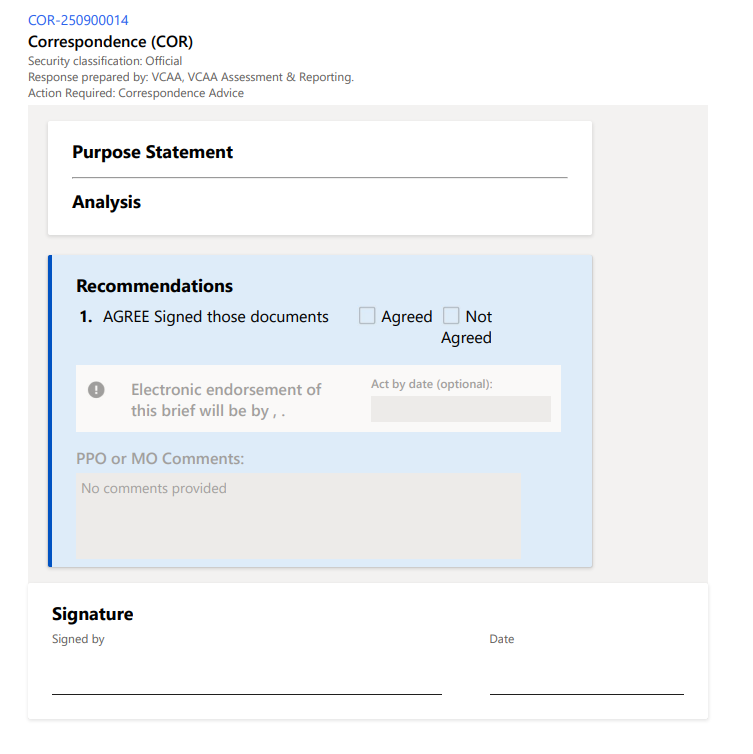
Task: Open the COR-250900014 reference link
Action: coord(78,20)
